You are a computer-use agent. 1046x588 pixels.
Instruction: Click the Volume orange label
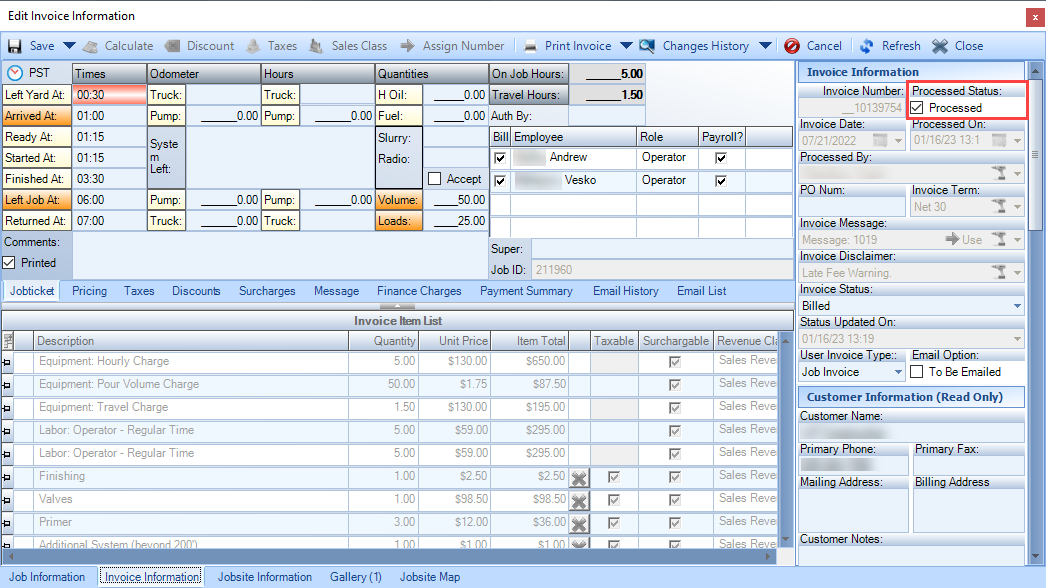click(x=399, y=200)
